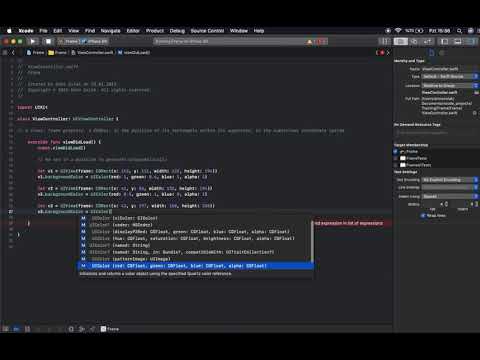Select UIColor(coder:) completion

click(x=196, y=225)
